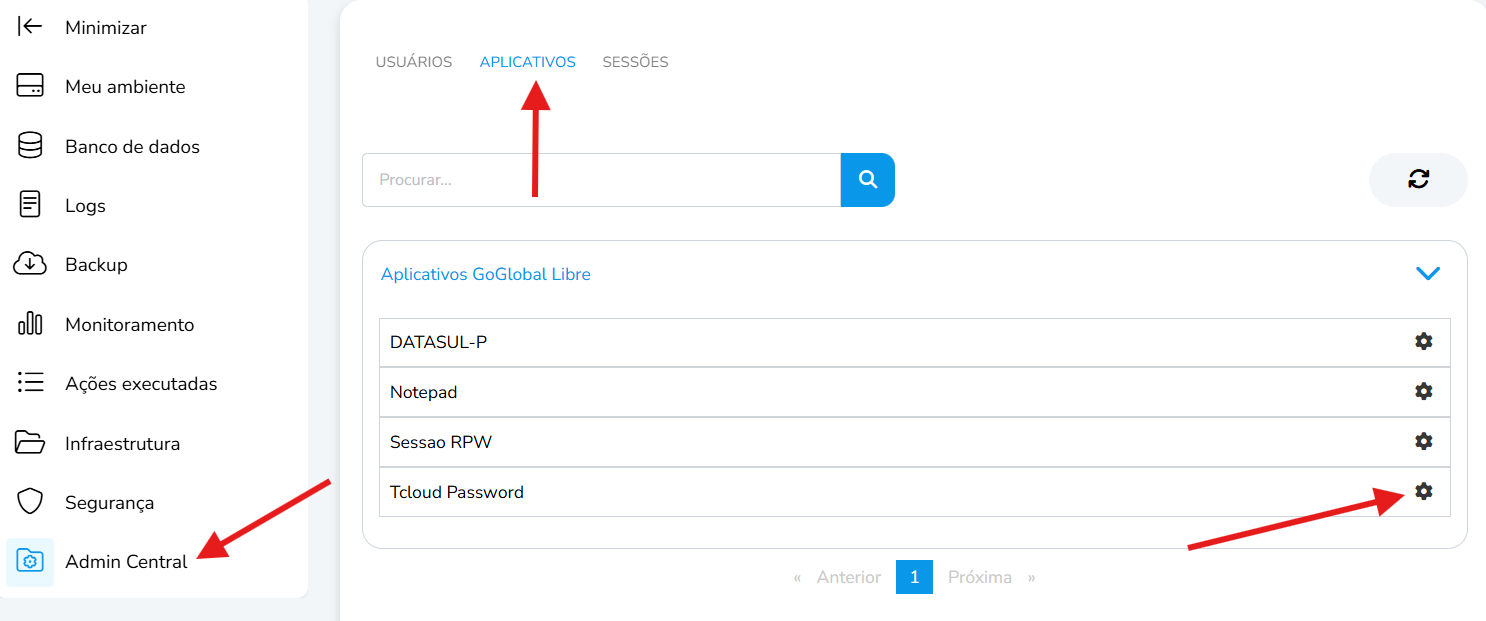Viewport: 1486px width, 621px height.
Task: Go to page 1 in pagination
Action: [x=914, y=577]
